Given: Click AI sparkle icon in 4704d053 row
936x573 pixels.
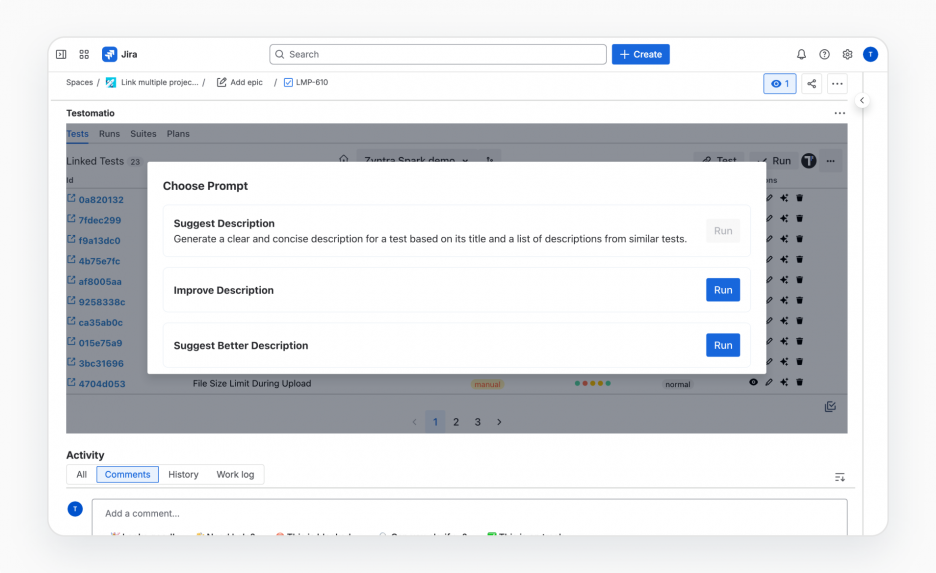Looking at the screenshot, I should click(784, 382).
